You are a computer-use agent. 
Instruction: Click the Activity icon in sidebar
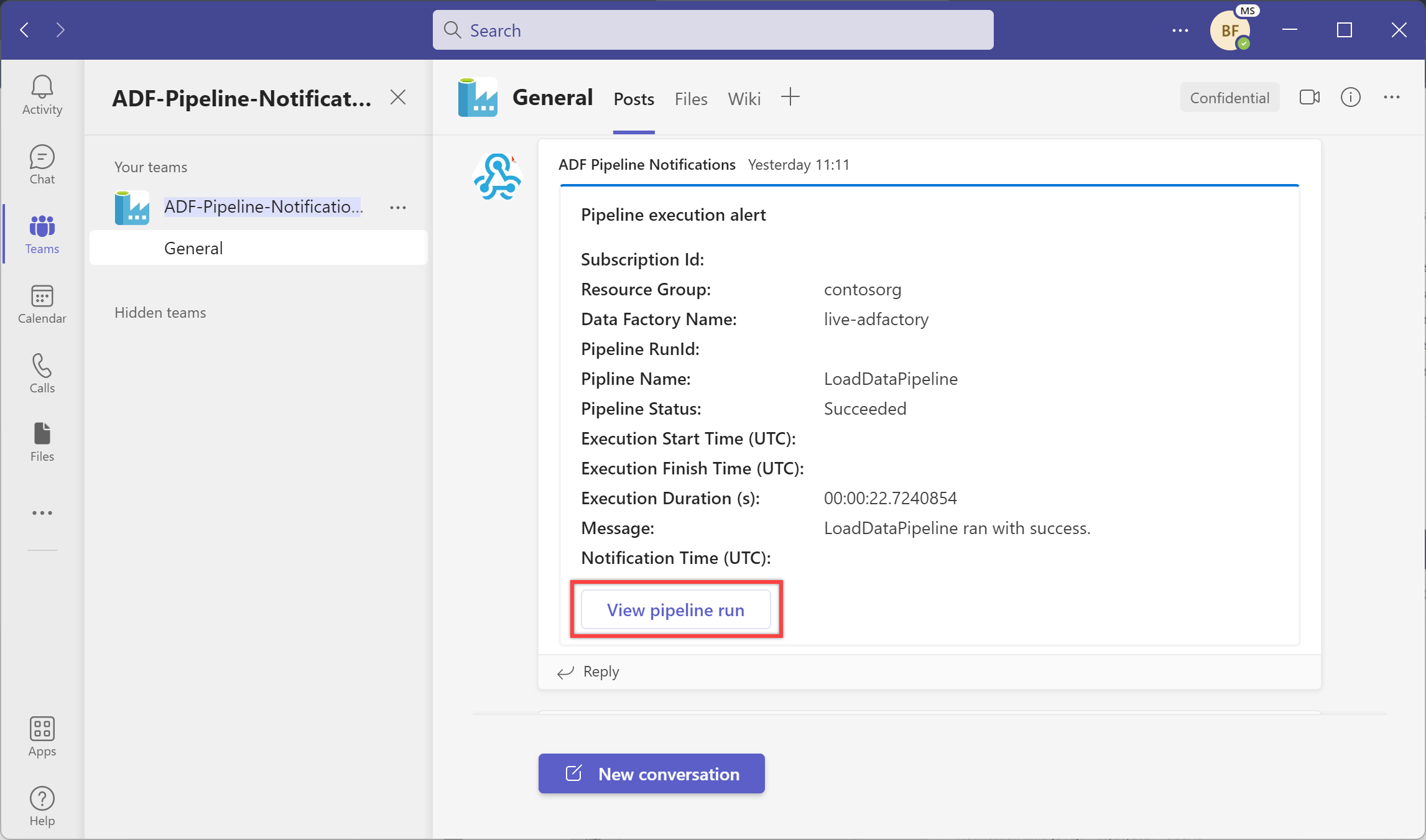pos(41,95)
